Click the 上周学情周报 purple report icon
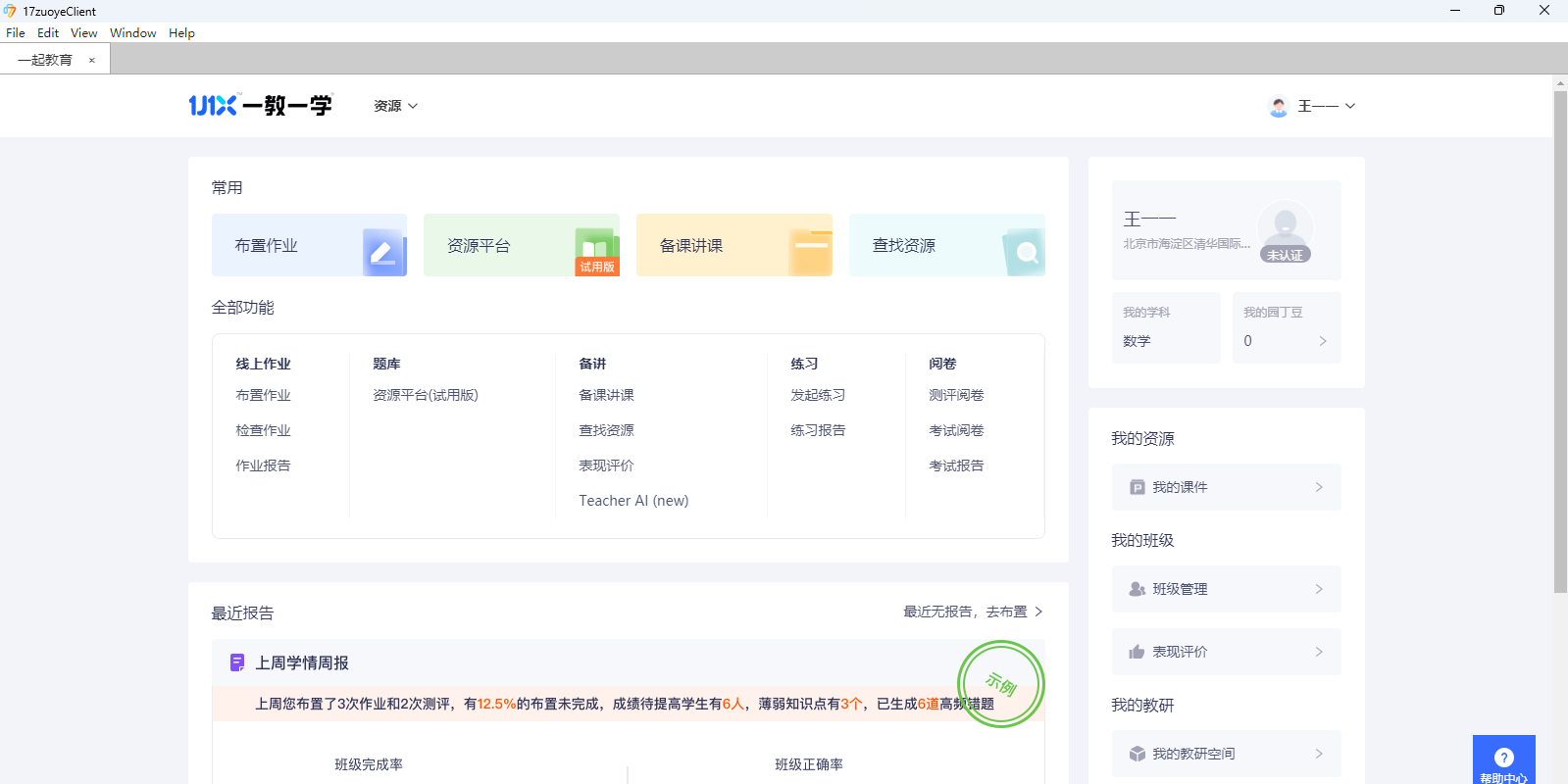 tap(237, 663)
